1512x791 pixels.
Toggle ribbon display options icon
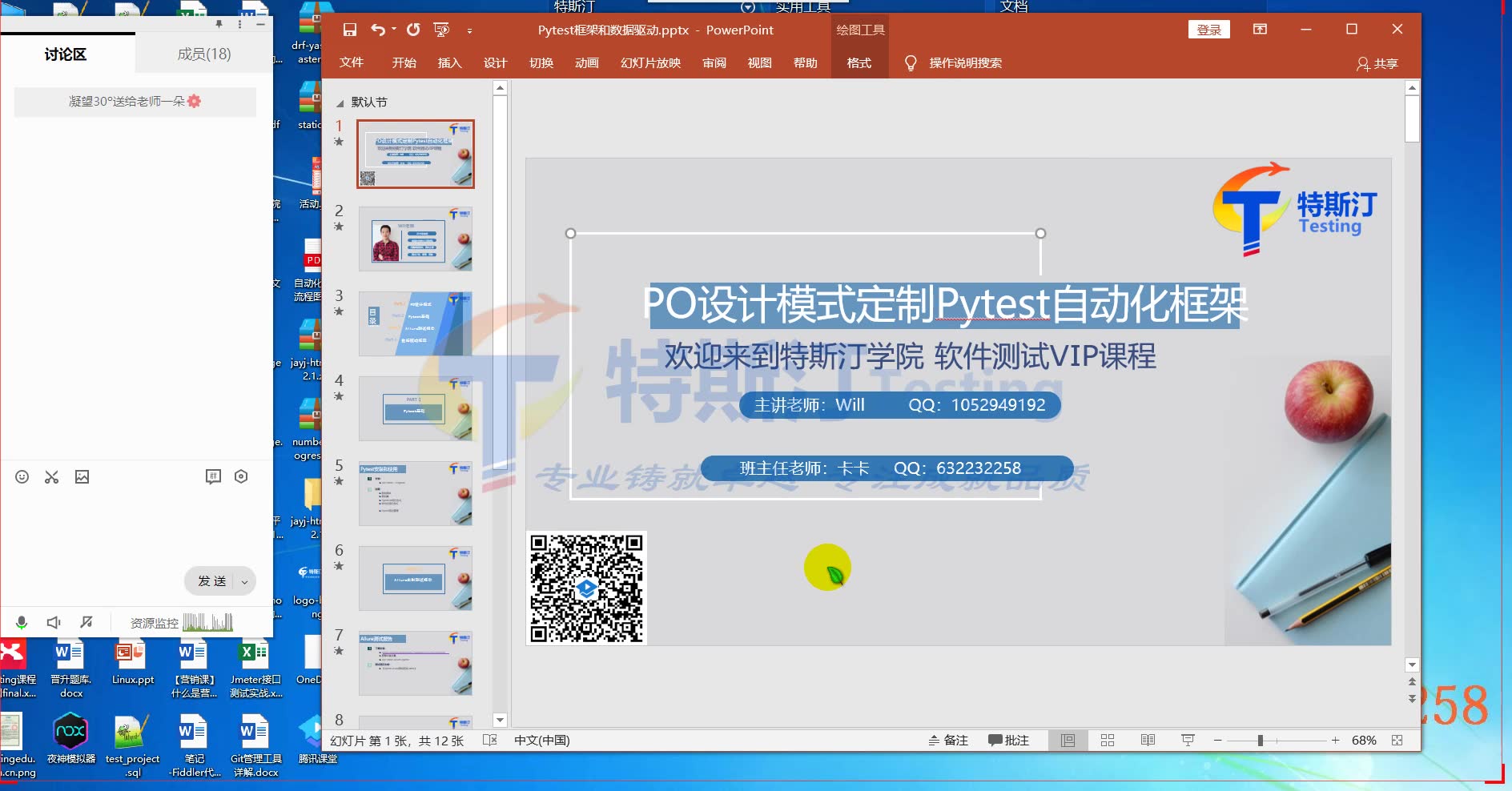[x=1261, y=29]
